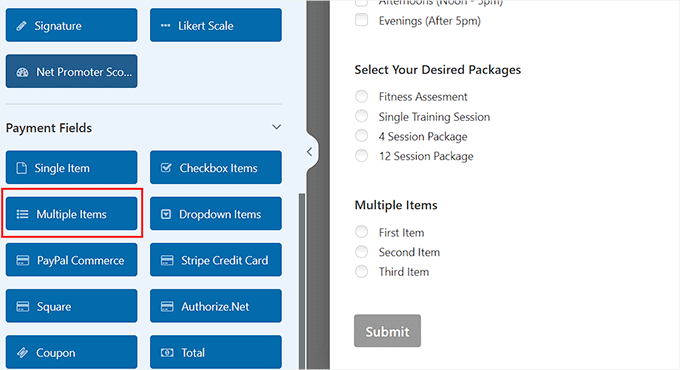Click the card icon on Stripe Credit Card
This screenshot has width=680, height=370.
[167, 260]
